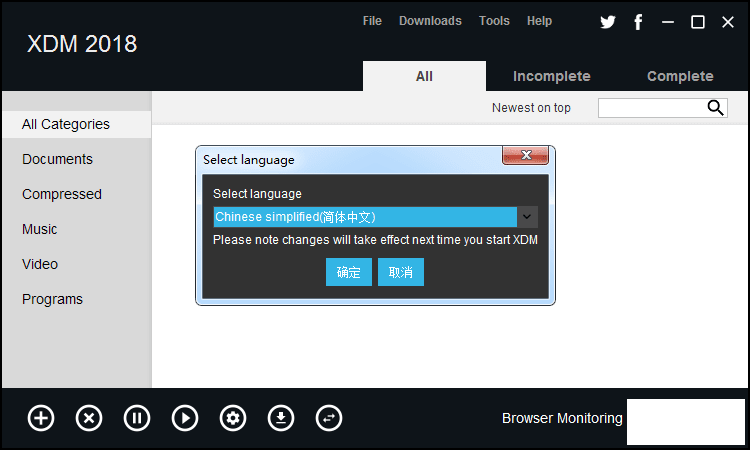Screen dimensions: 750x450
Task: Open the Facebook icon
Action: [x=638, y=22]
